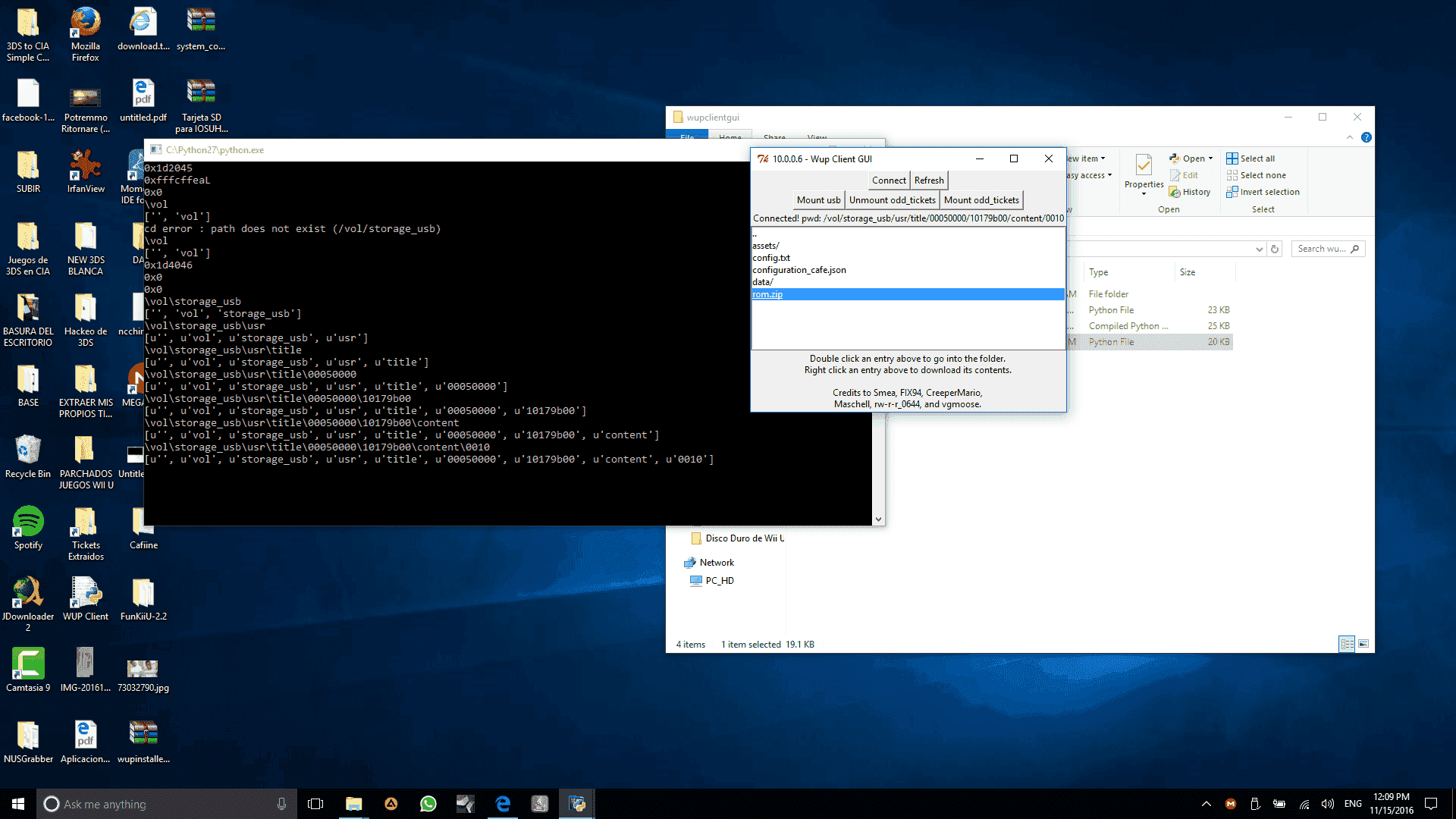
Task: Select the 23 KB Python File row
Action: coord(1150,310)
